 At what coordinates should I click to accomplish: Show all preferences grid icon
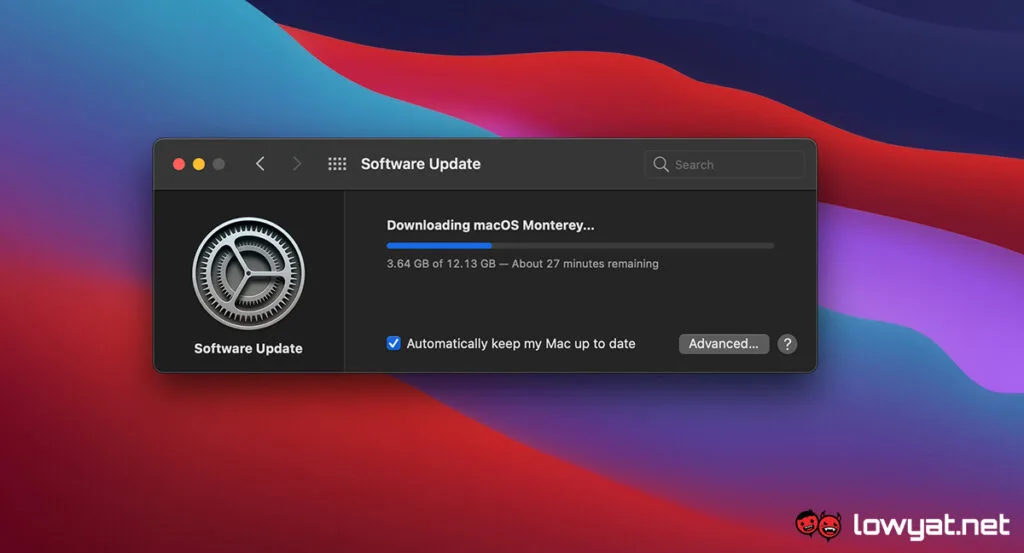tap(337, 164)
